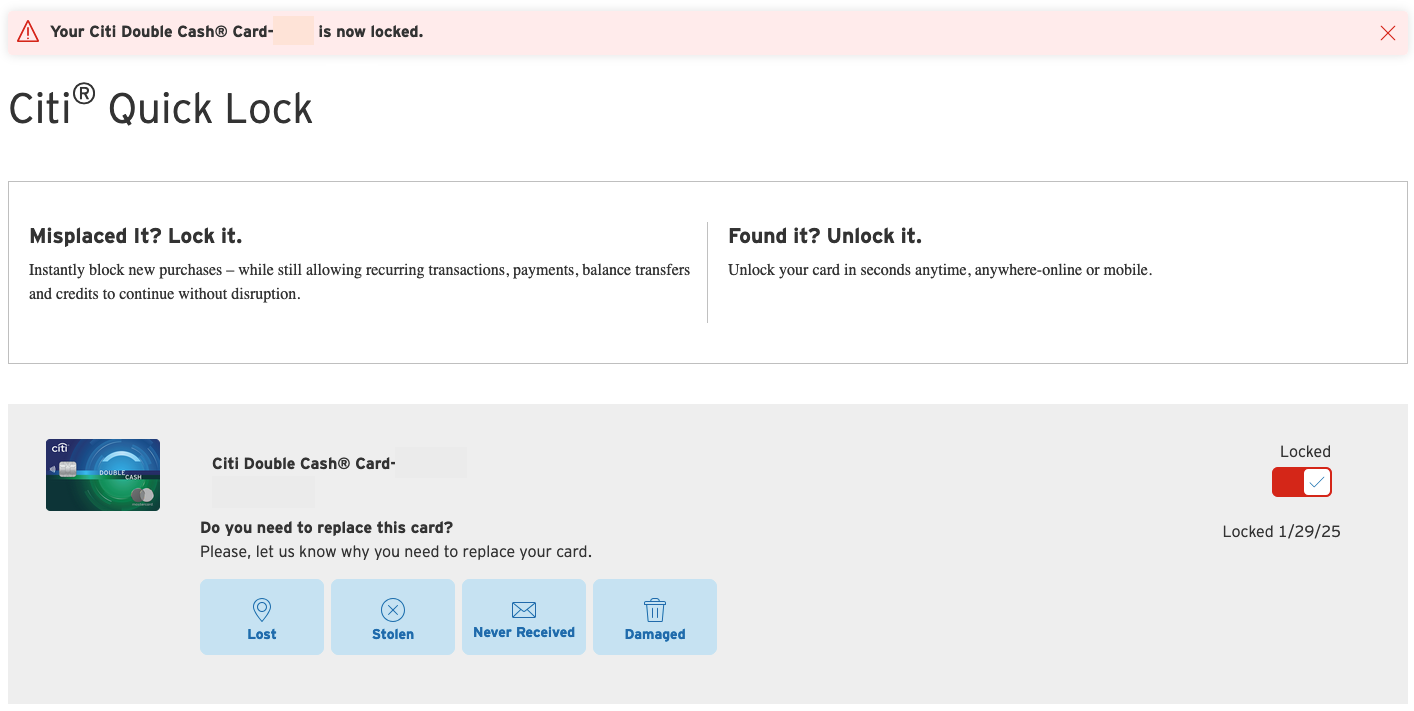Toggle the red Locked switch off
The height and width of the screenshot is (711, 1414).
pos(1301,482)
